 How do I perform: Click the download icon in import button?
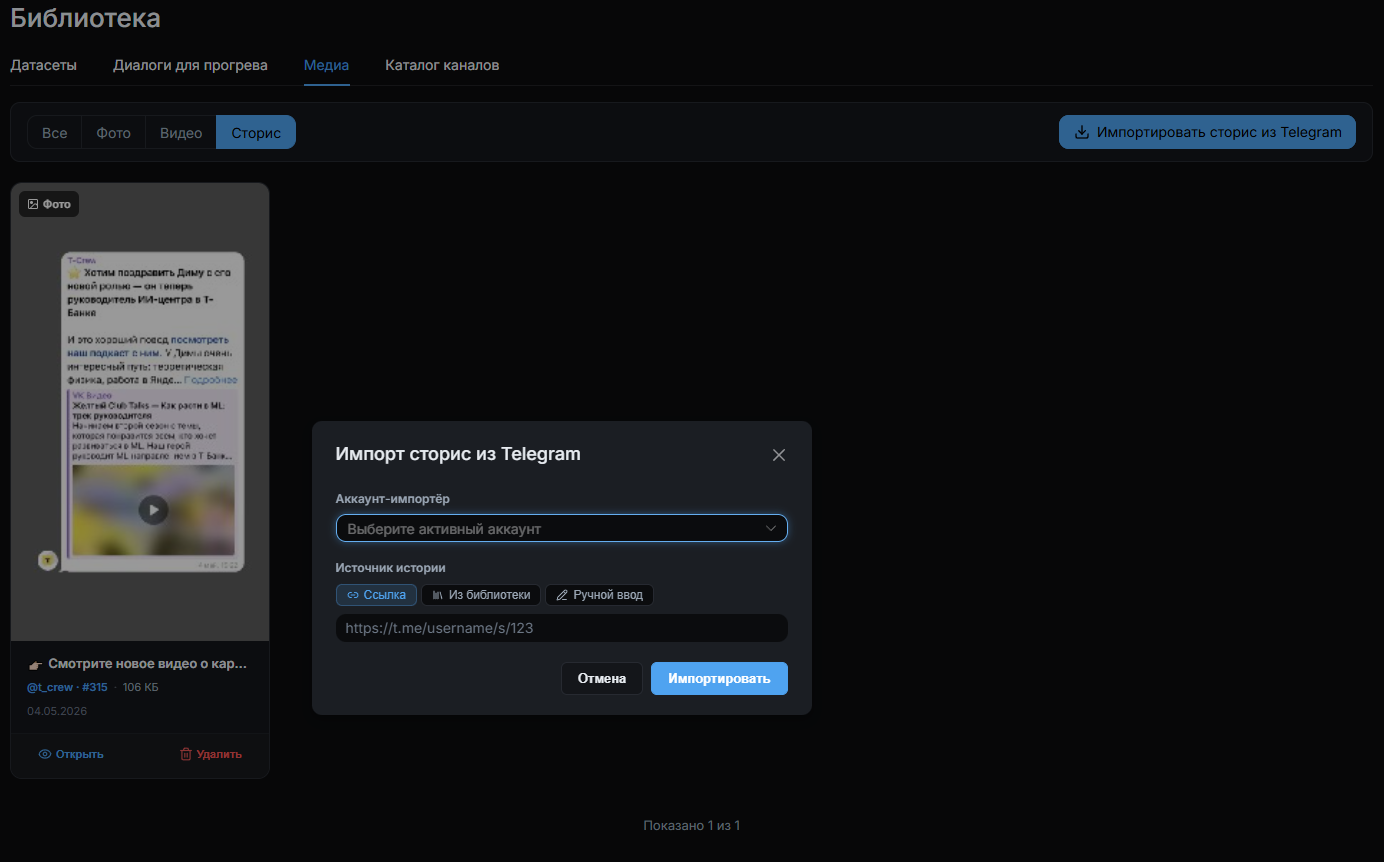coord(1081,132)
